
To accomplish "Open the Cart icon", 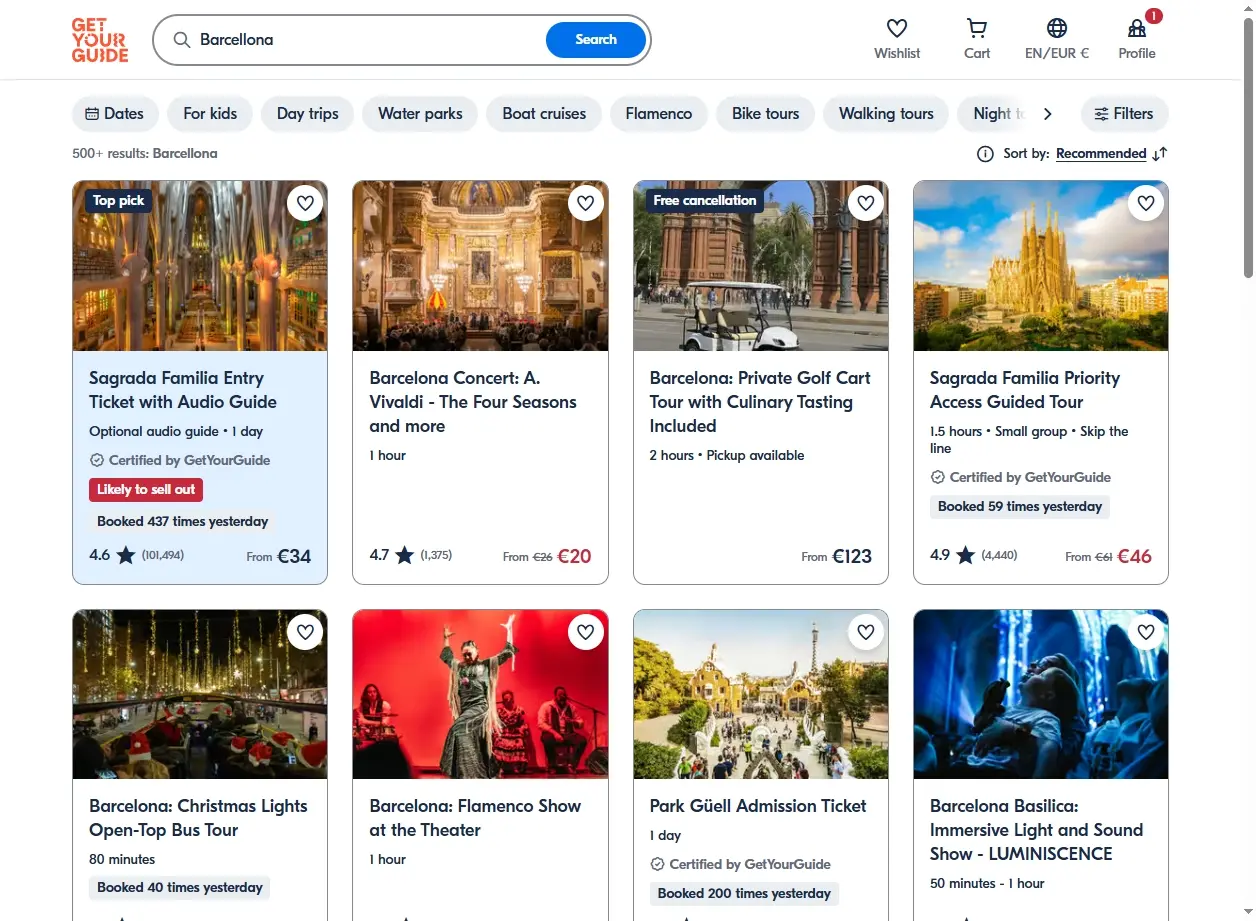I will [977, 28].
